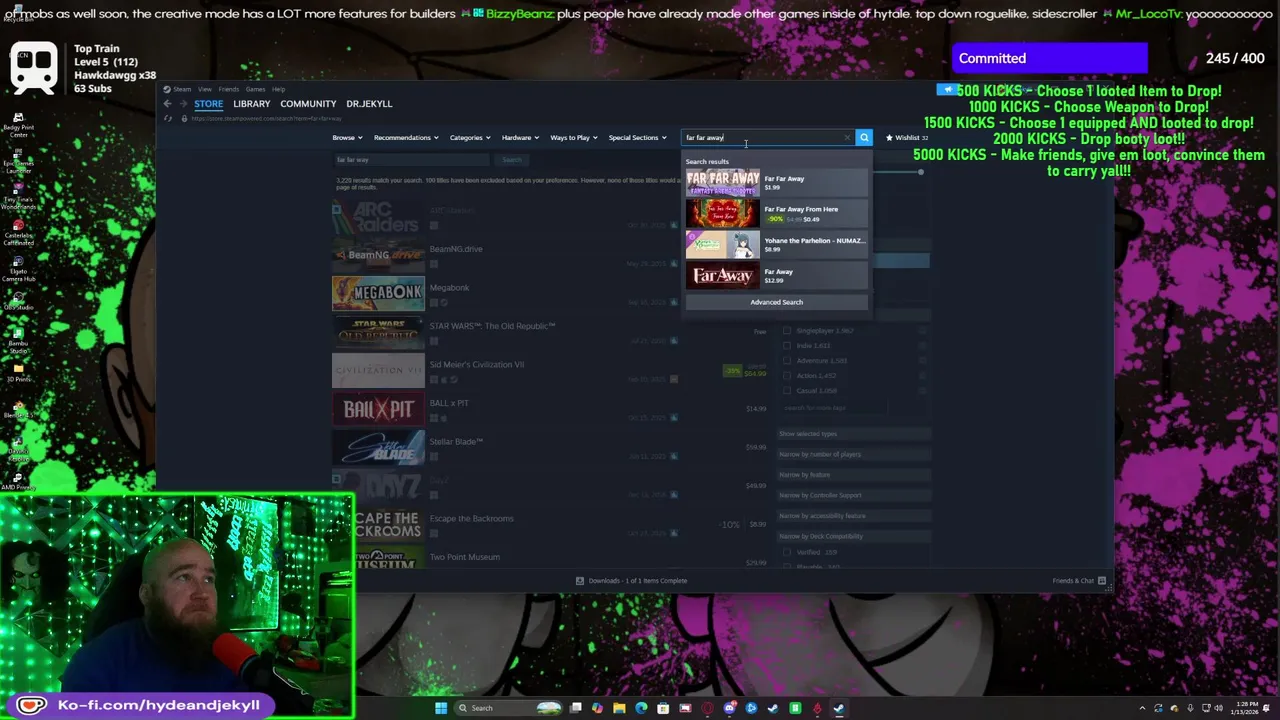Click the Steam forward navigation arrow
The width and height of the screenshot is (1280, 720).
tap(183, 104)
